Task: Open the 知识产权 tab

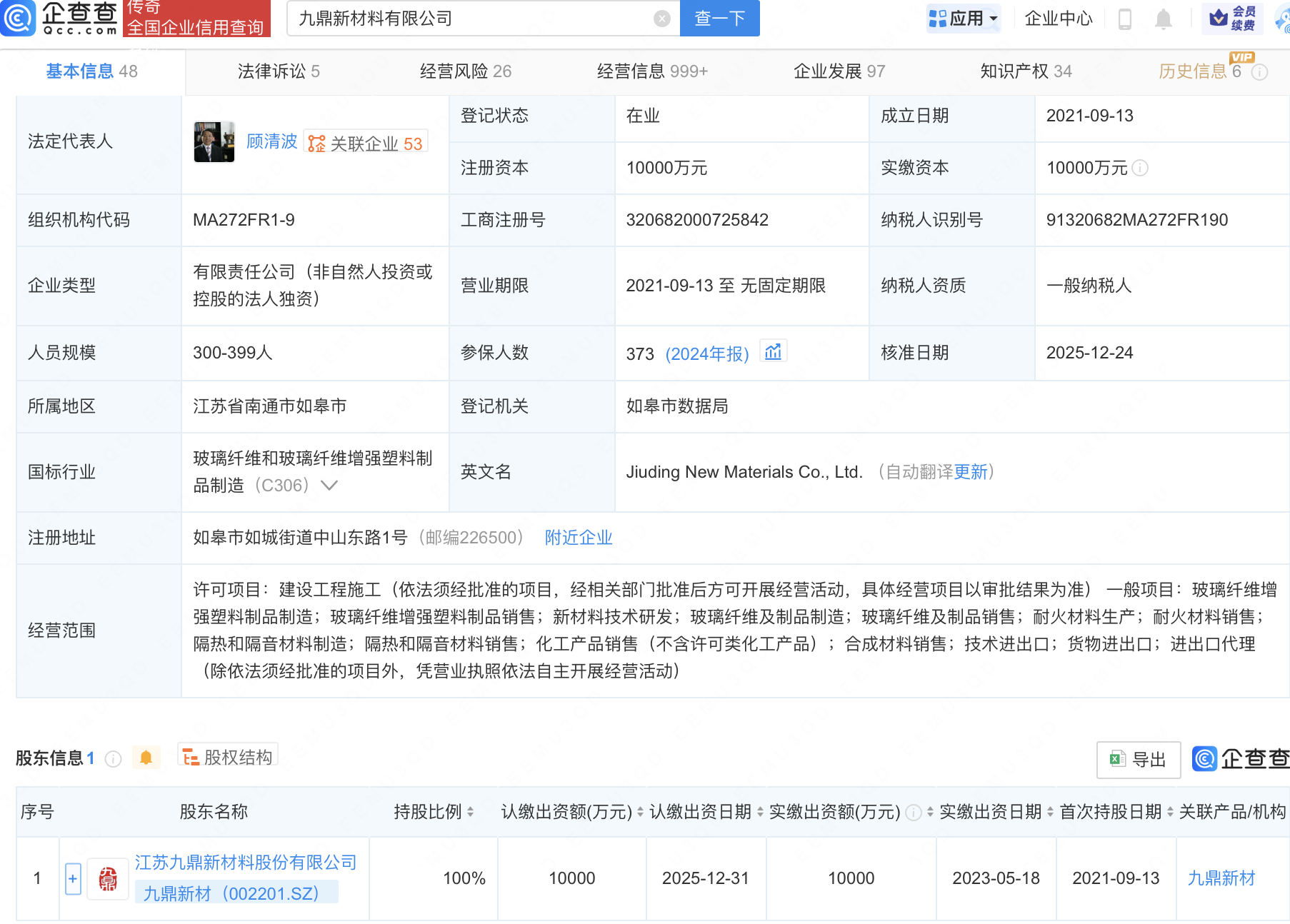Action: coord(1025,71)
